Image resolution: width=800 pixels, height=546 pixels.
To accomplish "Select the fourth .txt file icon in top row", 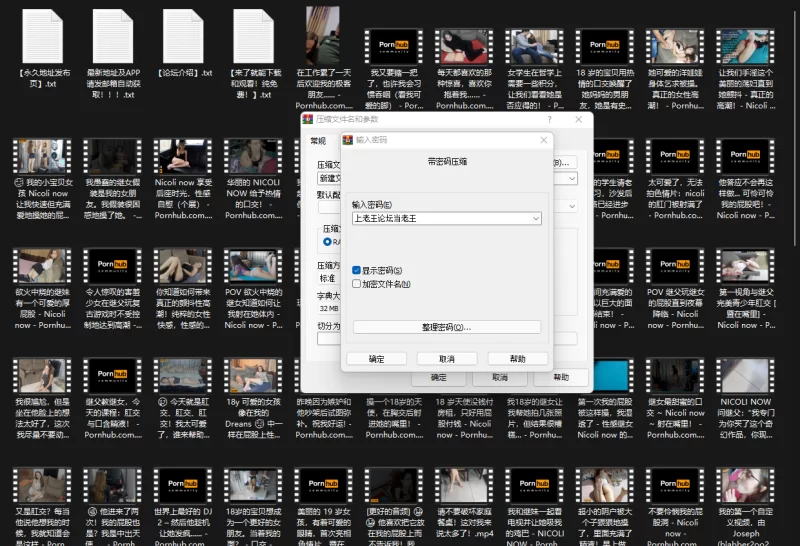I will (255, 36).
